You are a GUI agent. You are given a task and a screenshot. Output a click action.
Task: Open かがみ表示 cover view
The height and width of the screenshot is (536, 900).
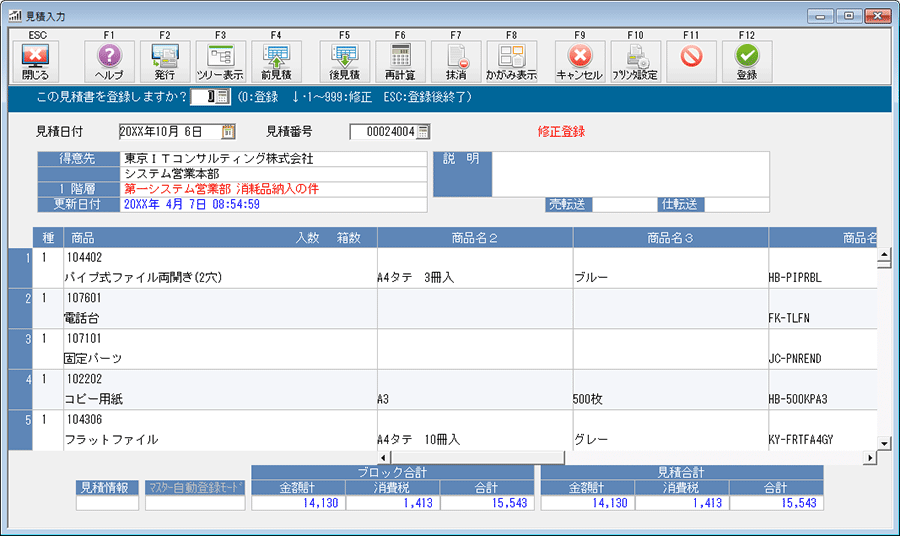511,61
